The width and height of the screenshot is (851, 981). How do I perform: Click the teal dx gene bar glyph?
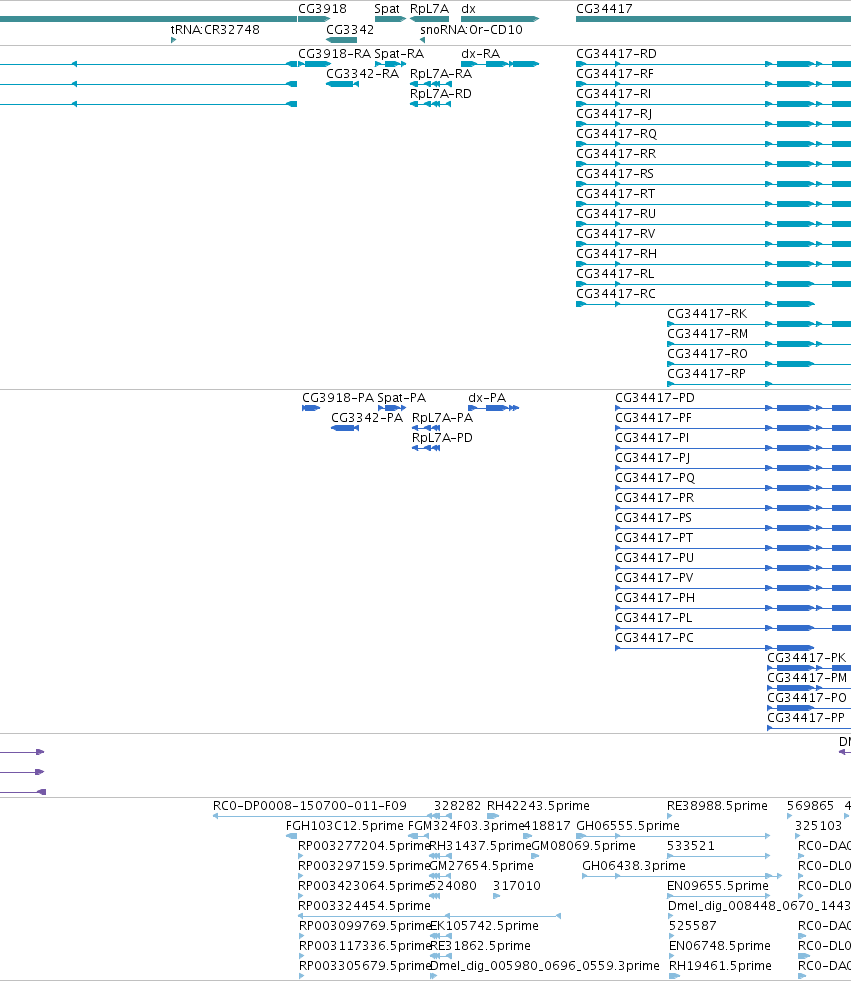[500, 19]
